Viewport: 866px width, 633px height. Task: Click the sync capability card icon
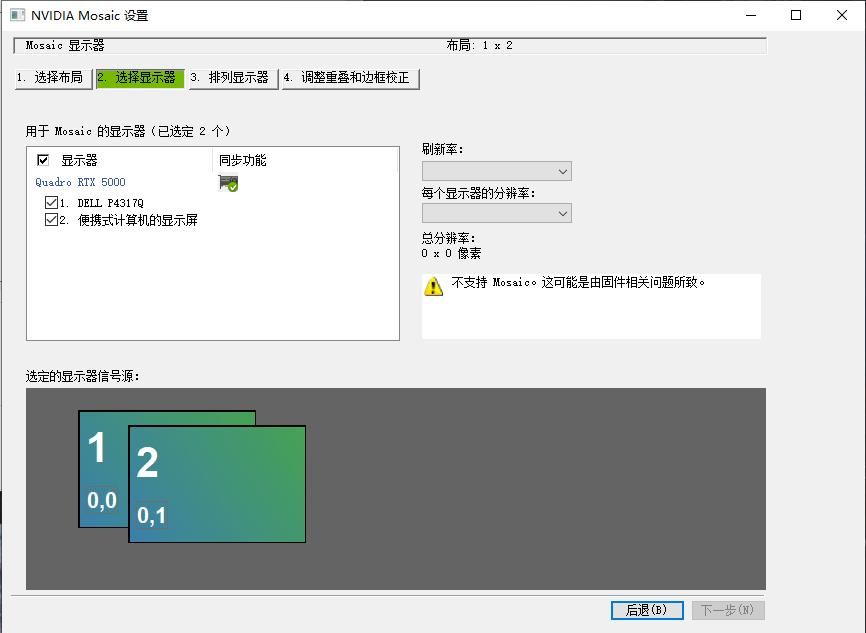pos(228,183)
